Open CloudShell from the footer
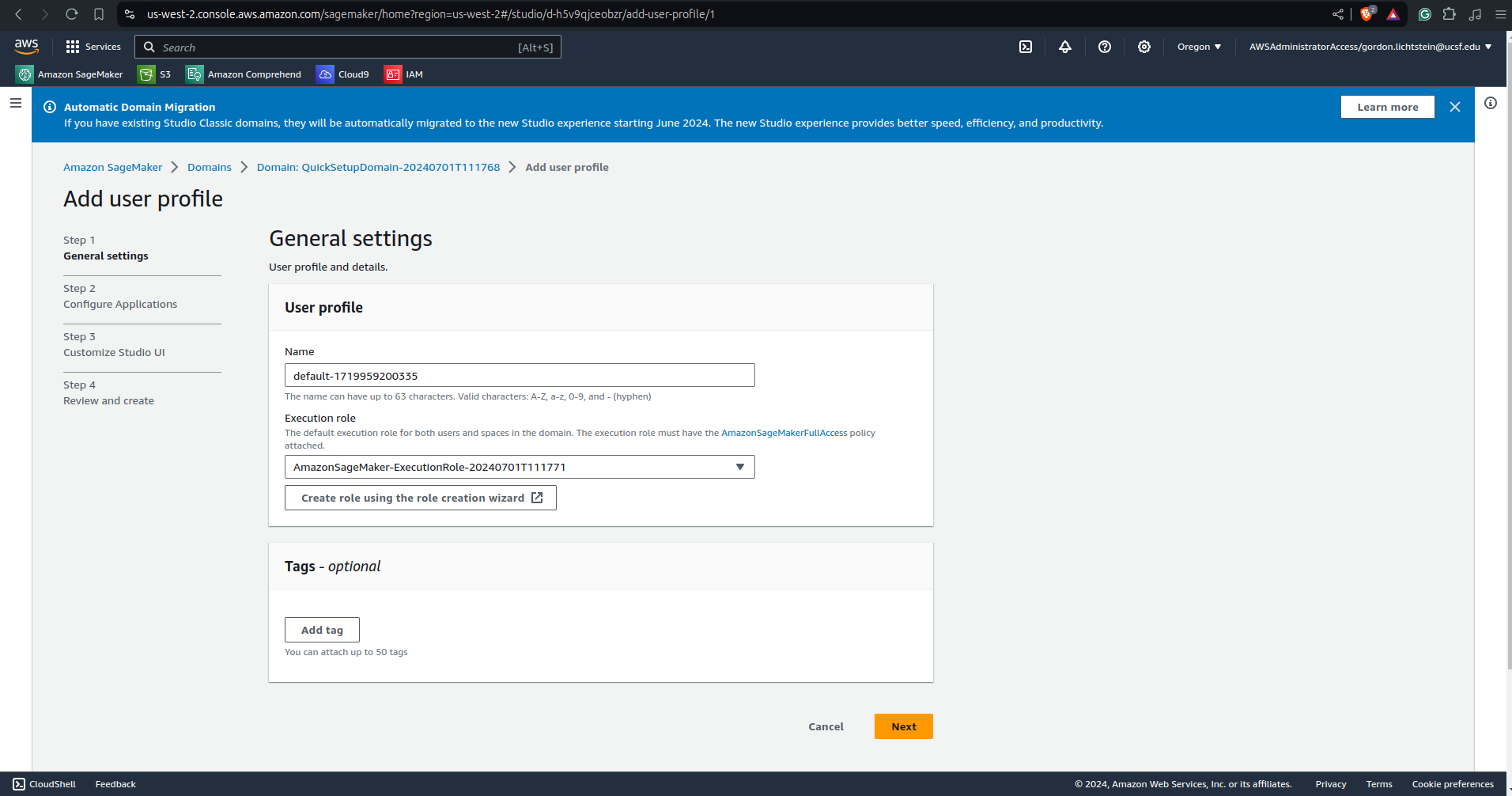Image resolution: width=1512 pixels, height=796 pixels. click(44, 784)
